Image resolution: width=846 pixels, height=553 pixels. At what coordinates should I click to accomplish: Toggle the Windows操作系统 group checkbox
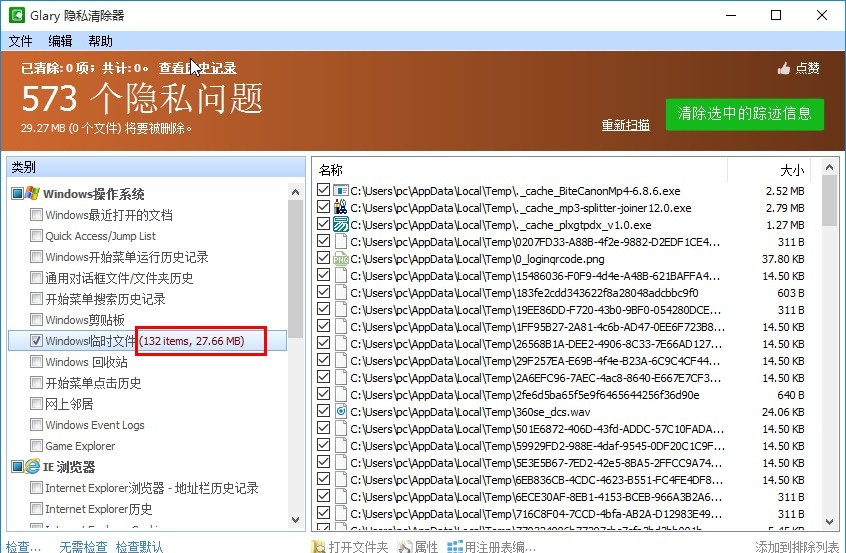17,193
